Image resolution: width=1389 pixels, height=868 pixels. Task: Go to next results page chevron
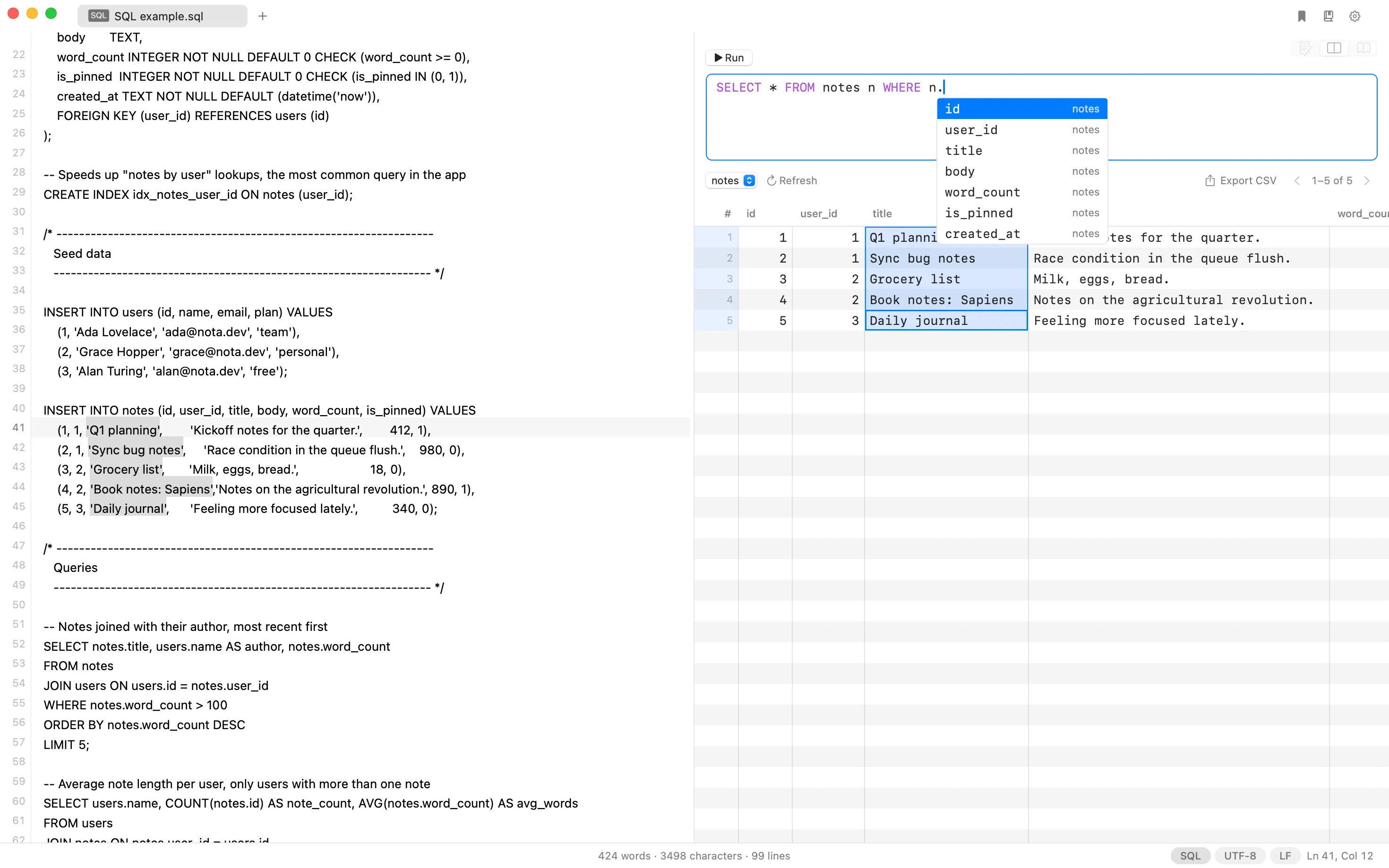click(1367, 180)
